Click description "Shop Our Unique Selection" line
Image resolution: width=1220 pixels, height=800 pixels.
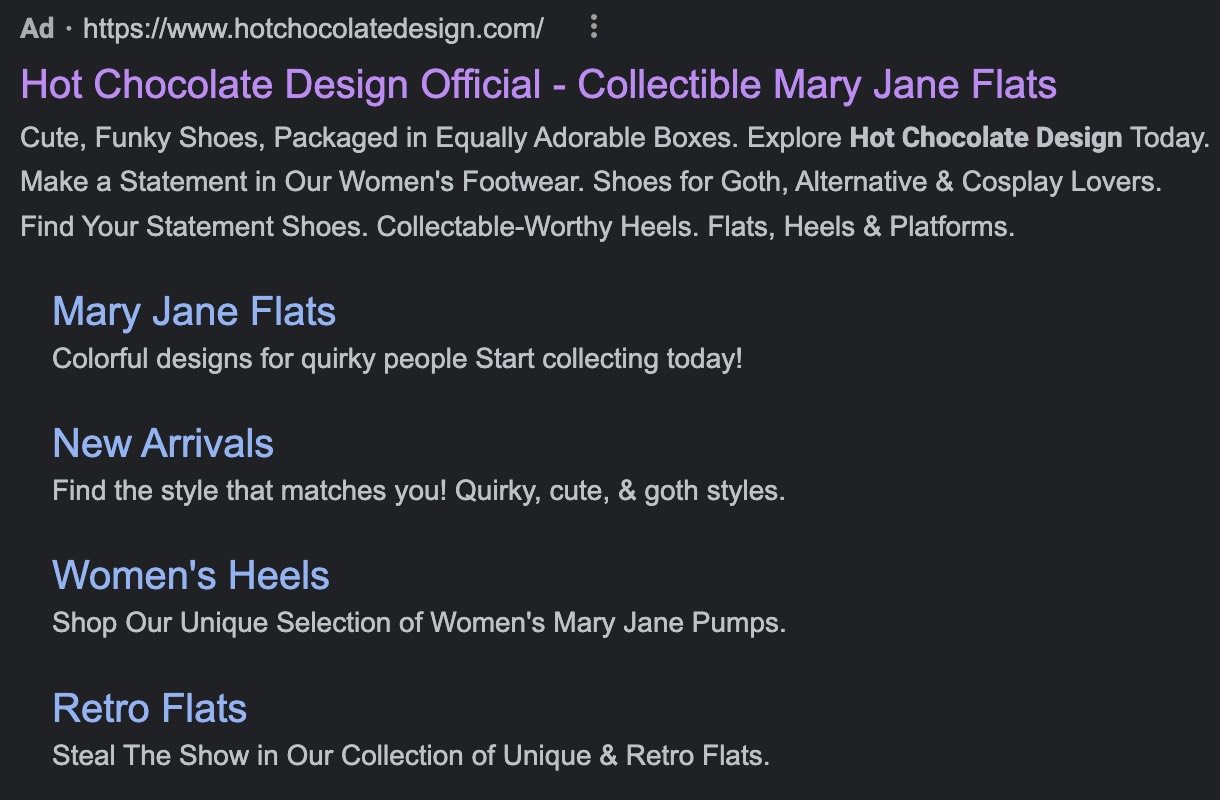click(x=419, y=623)
